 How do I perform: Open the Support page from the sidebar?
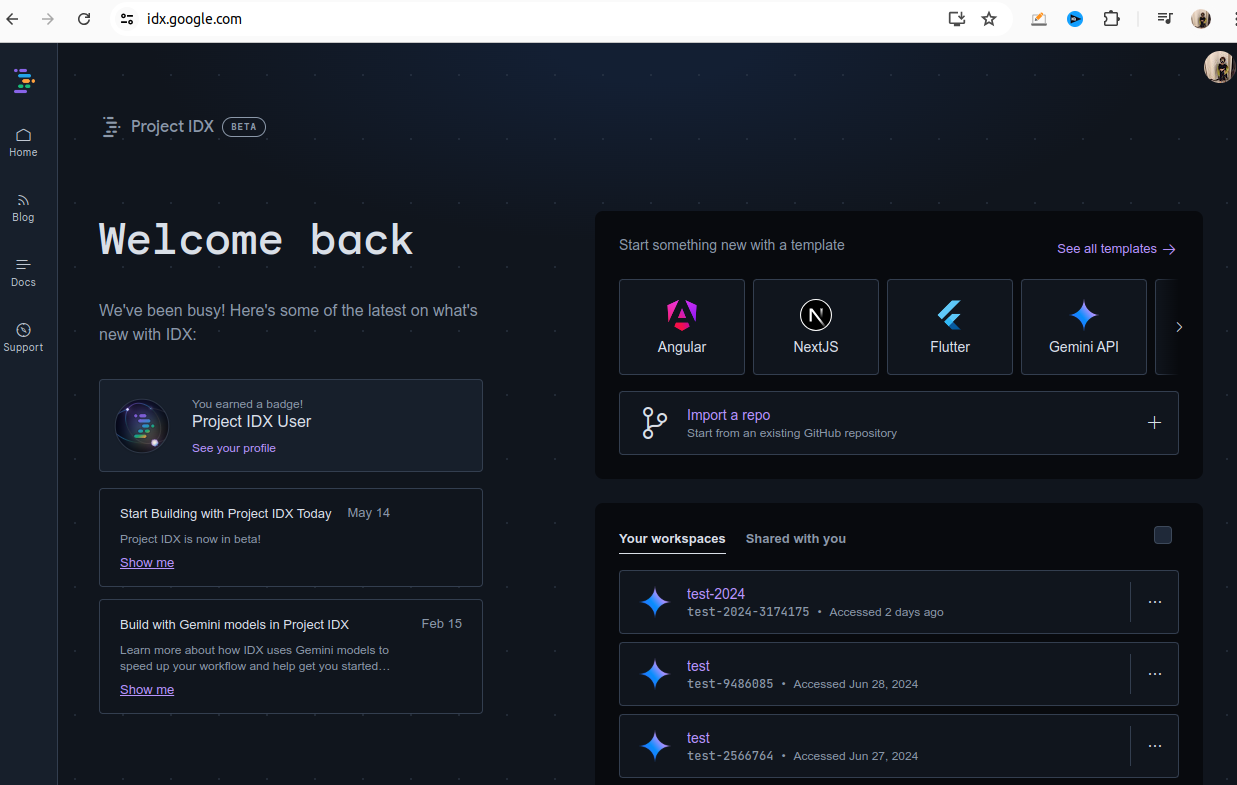click(x=22, y=337)
